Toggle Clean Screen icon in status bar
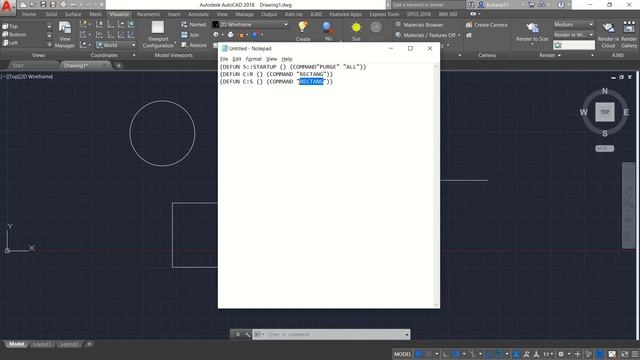The height and width of the screenshot is (360, 640). point(624,354)
